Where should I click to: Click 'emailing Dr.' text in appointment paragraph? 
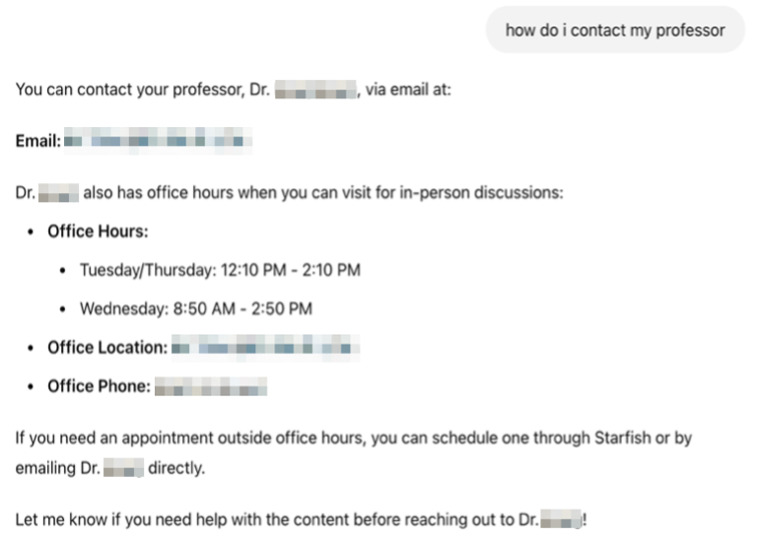click(x=57, y=468)
